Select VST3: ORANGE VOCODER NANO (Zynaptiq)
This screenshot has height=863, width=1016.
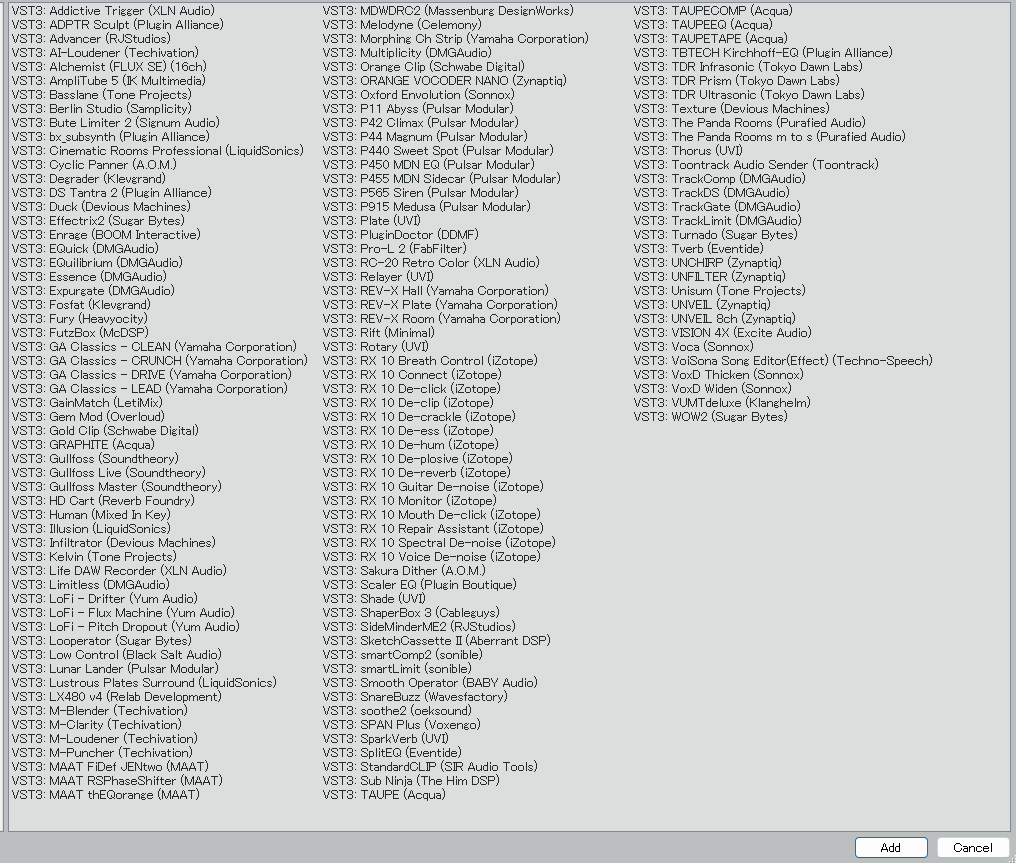tap(444, 80)
